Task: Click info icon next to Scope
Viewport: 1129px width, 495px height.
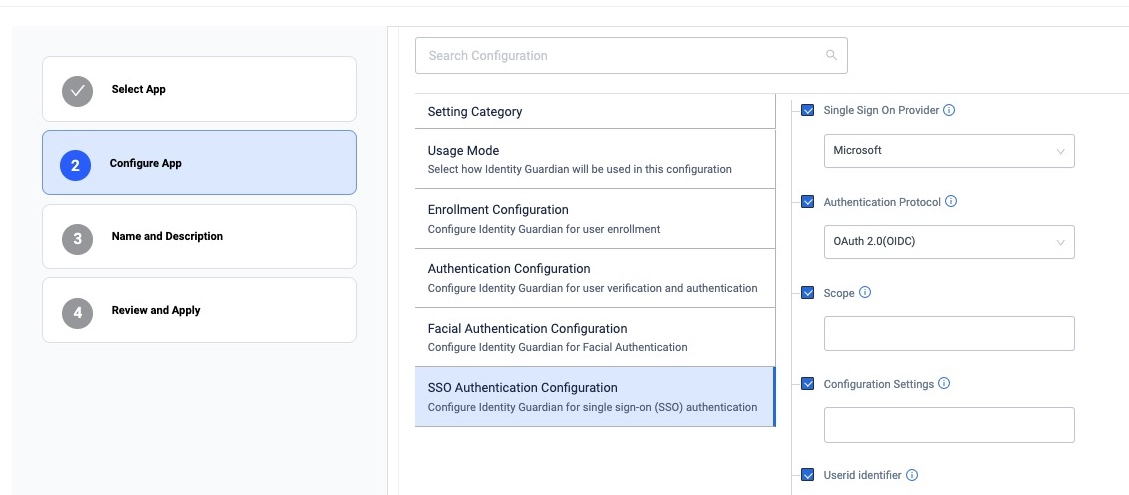Action: (x=865, y=293)
